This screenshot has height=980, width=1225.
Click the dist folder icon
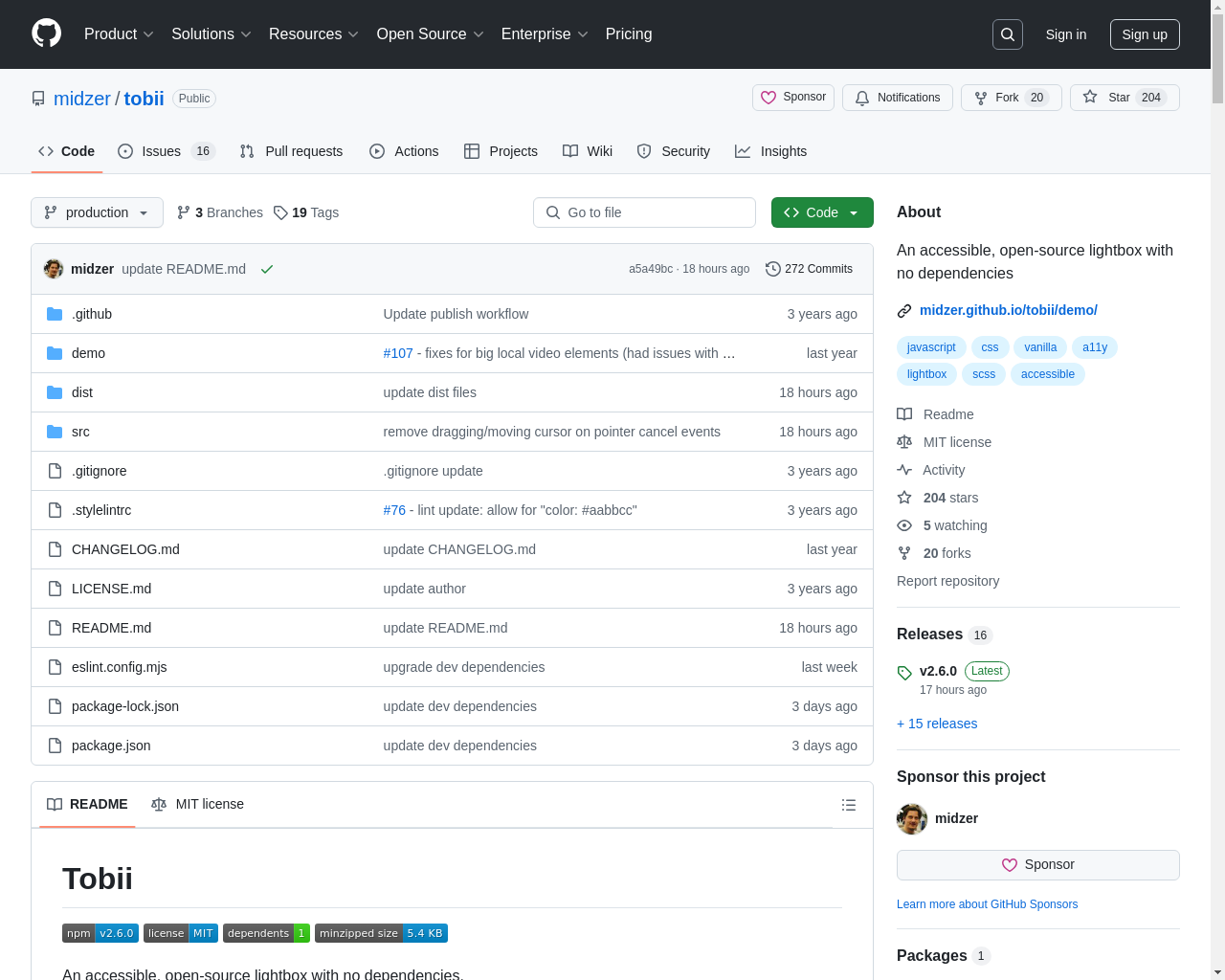(55, 392)
